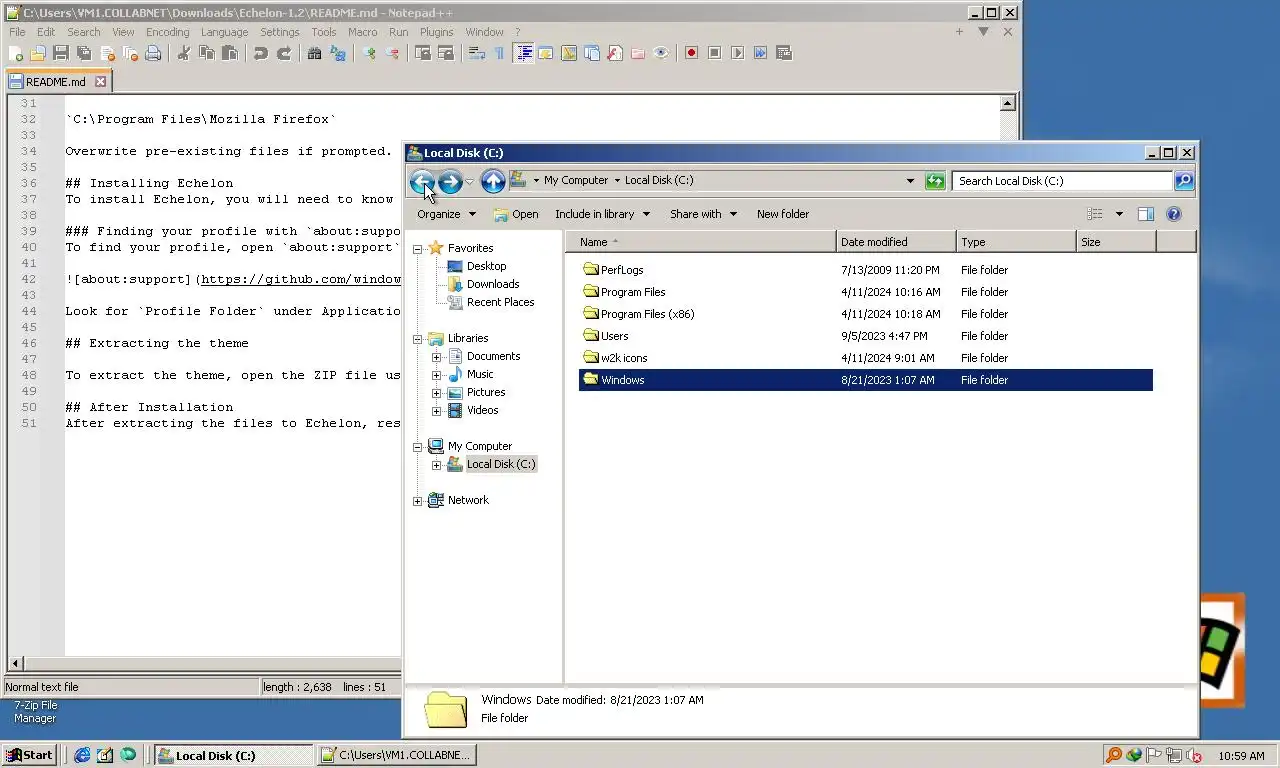Stop macro recording square icon
The width and height of the screenshot is (1280, 768).
click(714, 53)
